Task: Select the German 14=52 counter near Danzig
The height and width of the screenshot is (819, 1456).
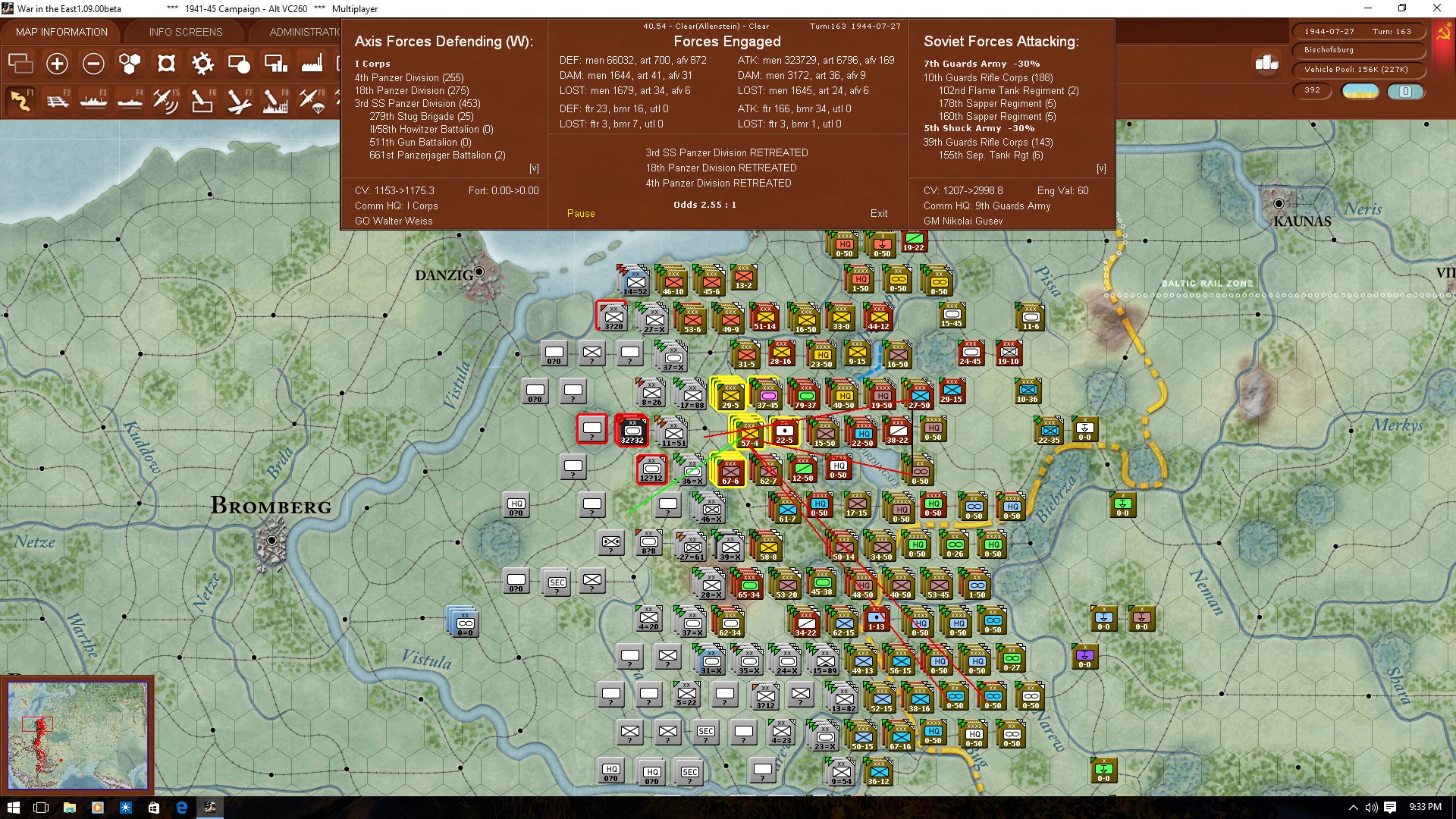Action: [635, 282]
